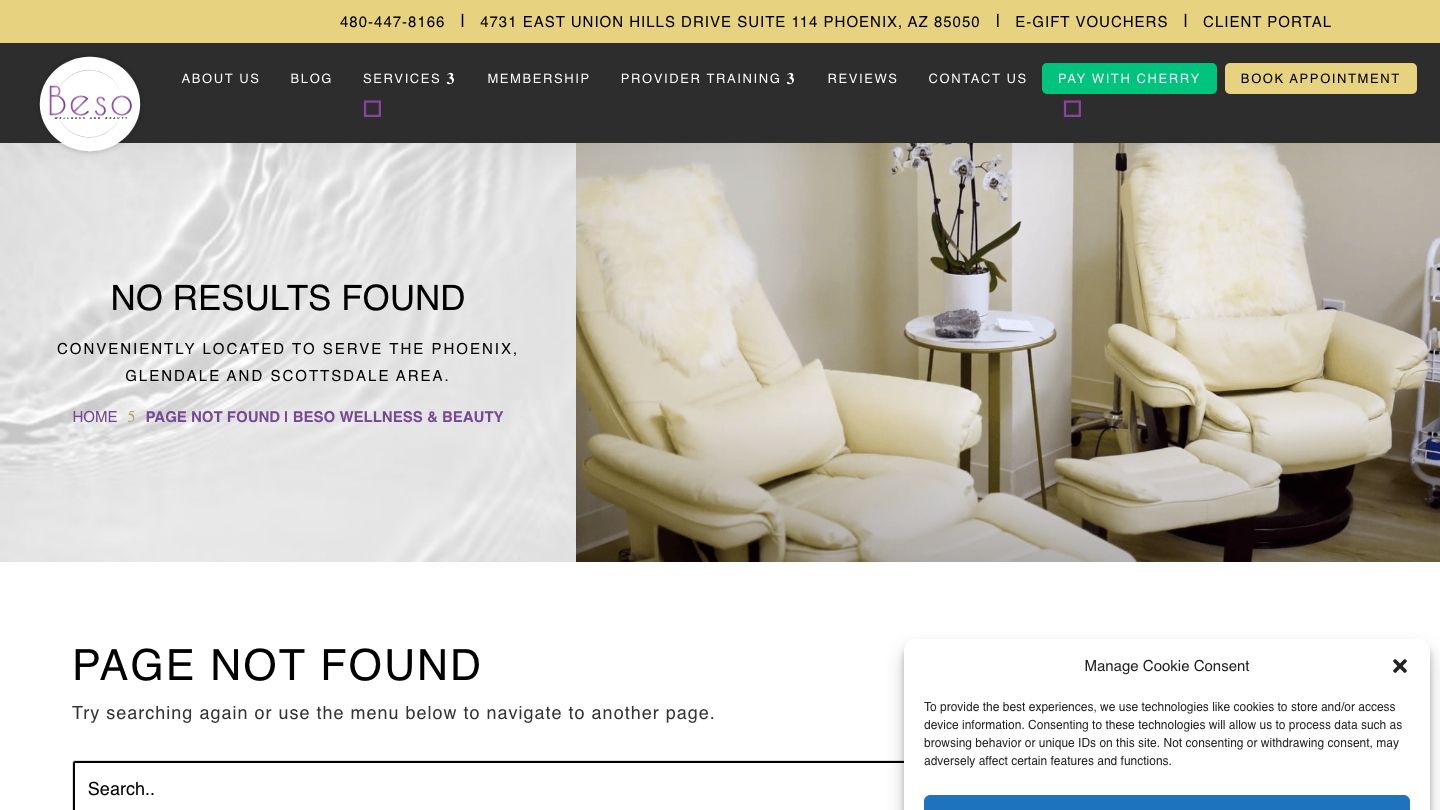
Task: Open the Blog menu item
Action: (311, 78)
